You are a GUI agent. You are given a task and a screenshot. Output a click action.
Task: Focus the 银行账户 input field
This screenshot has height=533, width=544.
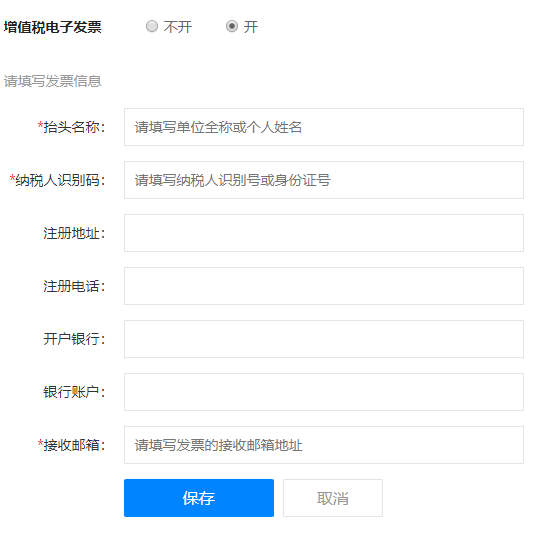[324, 392]
